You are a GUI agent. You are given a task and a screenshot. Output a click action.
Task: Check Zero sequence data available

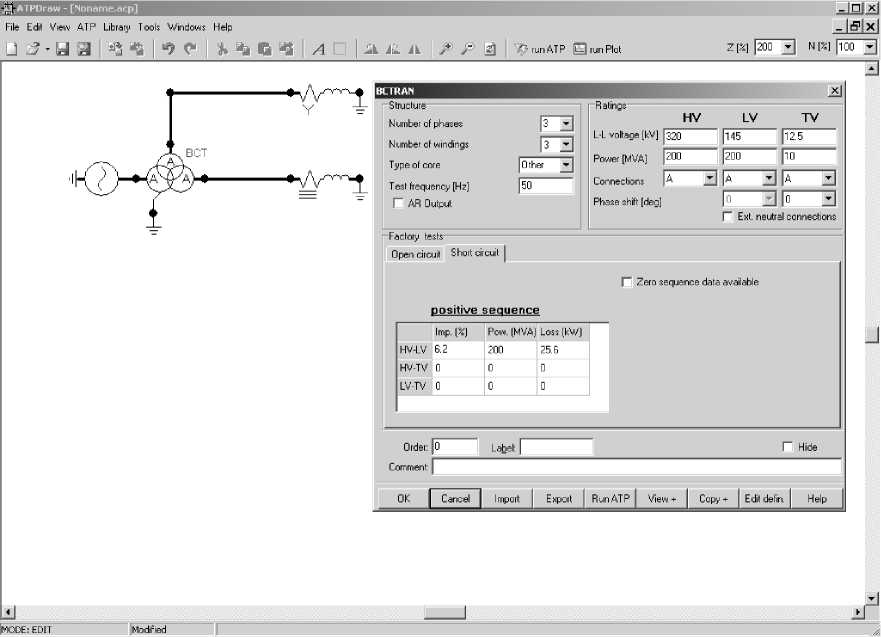pyautogui.click(x=627, y=282)
